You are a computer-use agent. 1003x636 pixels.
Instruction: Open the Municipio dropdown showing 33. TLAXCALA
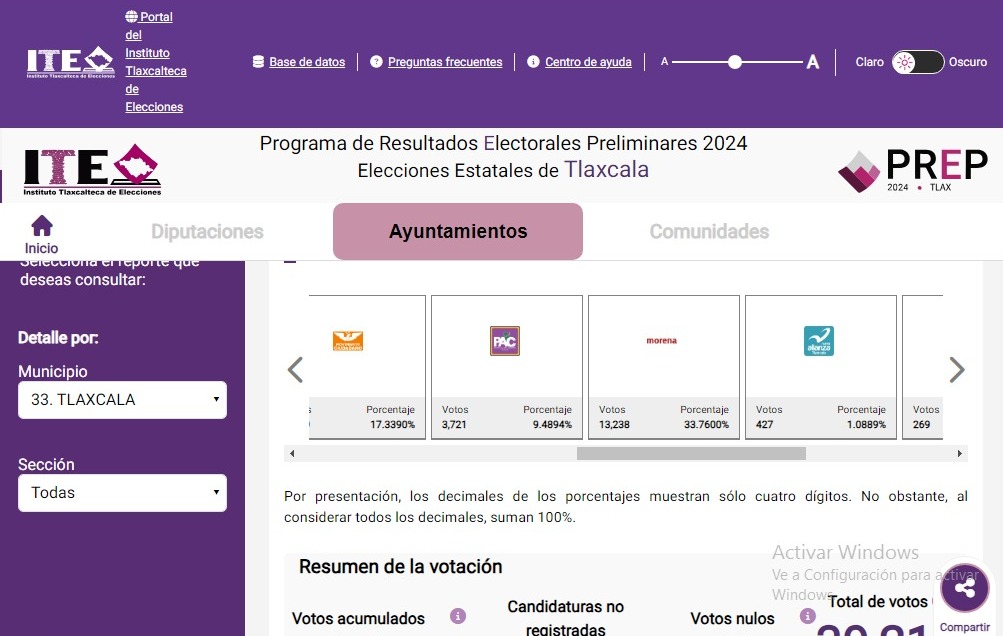pyautogui.click(x=122, y=400)
